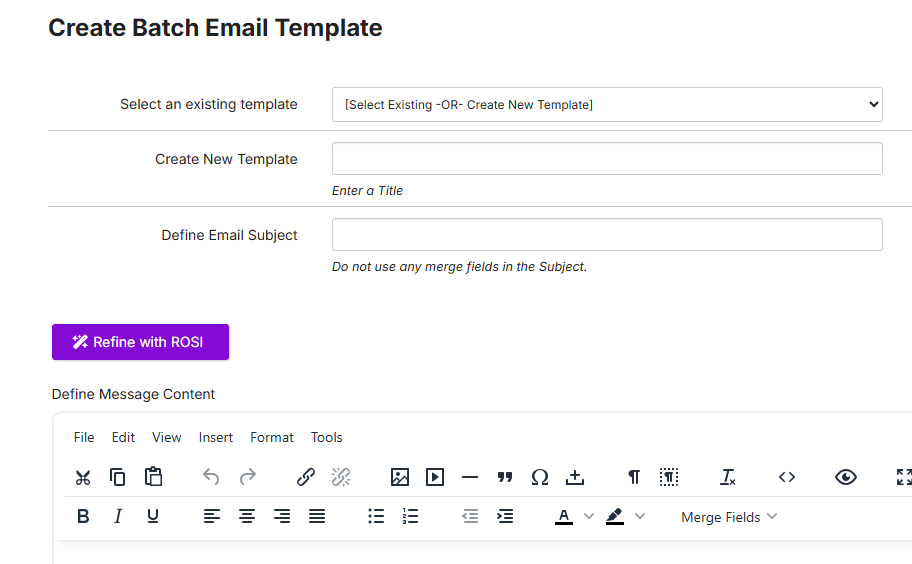Viewport: 912px width, 564px height.
Task: Show invisible characters with pilcrow icon
Action: coord(634,477)
